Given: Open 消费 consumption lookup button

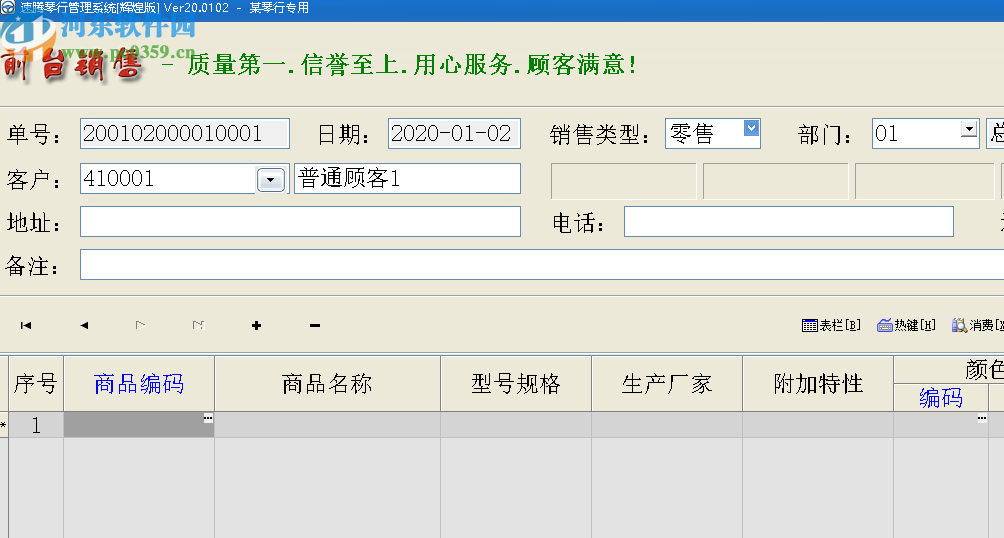Looking at the screenshot, I should pyautogui.click(x=978, y=325).
